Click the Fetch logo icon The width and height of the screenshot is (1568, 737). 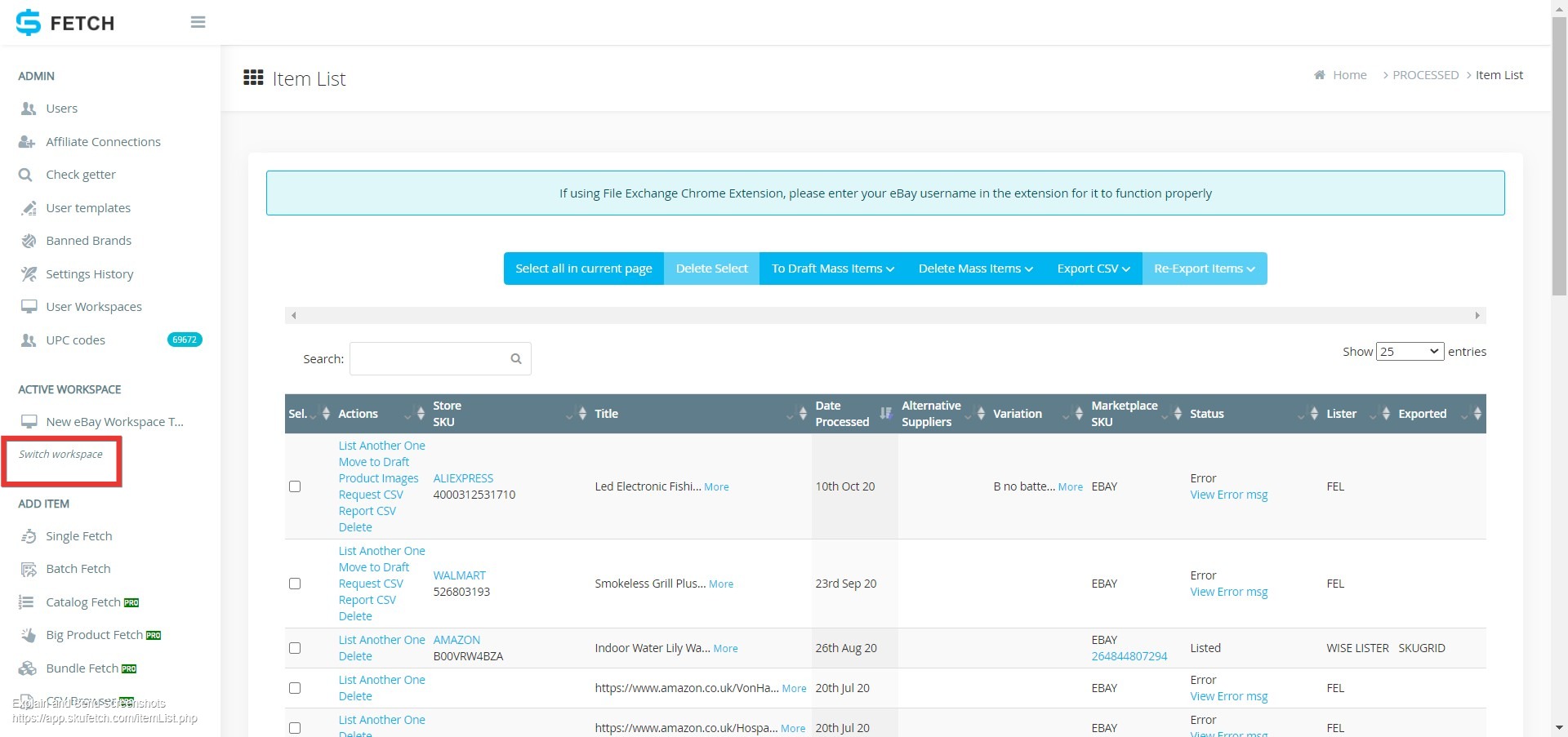29,22
